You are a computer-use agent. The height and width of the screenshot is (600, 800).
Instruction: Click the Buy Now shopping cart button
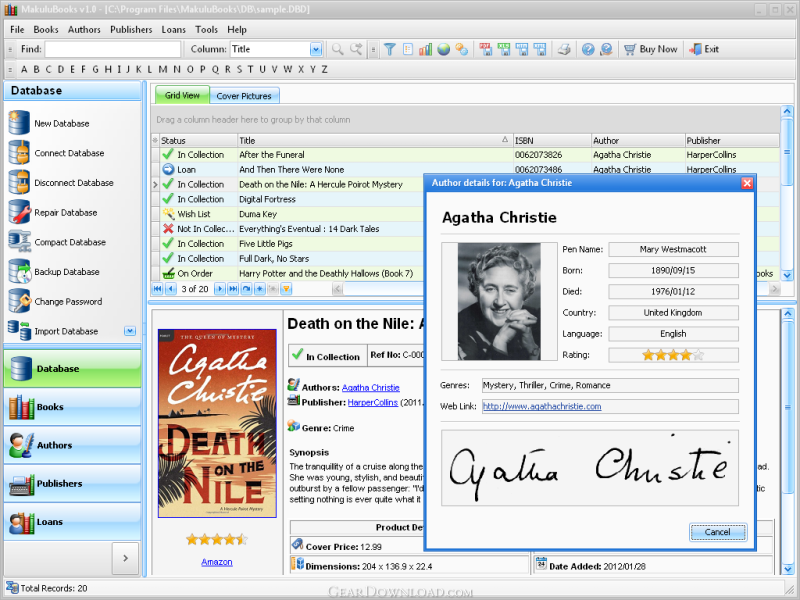651,49
